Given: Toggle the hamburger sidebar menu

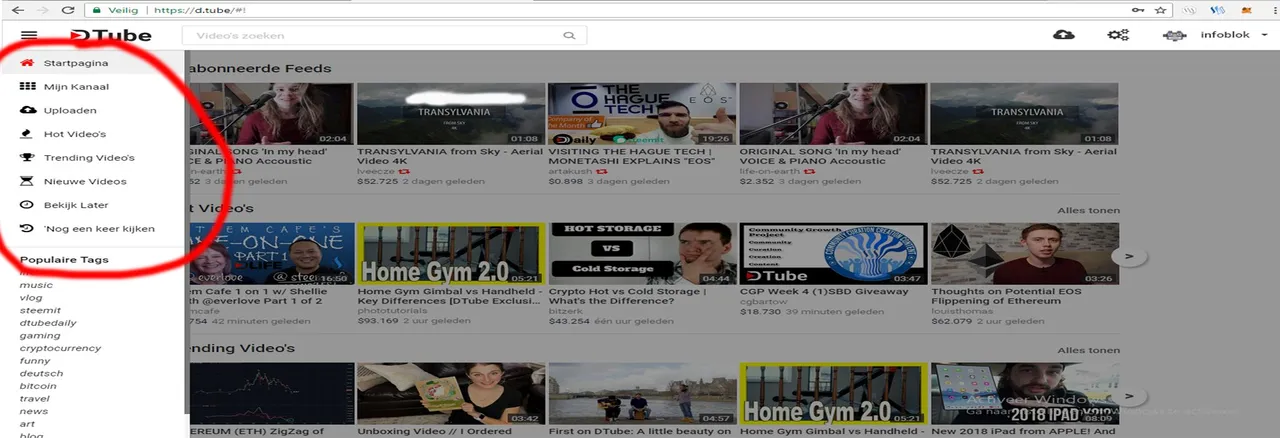Looking at the screenshot, I should (28, 36).
